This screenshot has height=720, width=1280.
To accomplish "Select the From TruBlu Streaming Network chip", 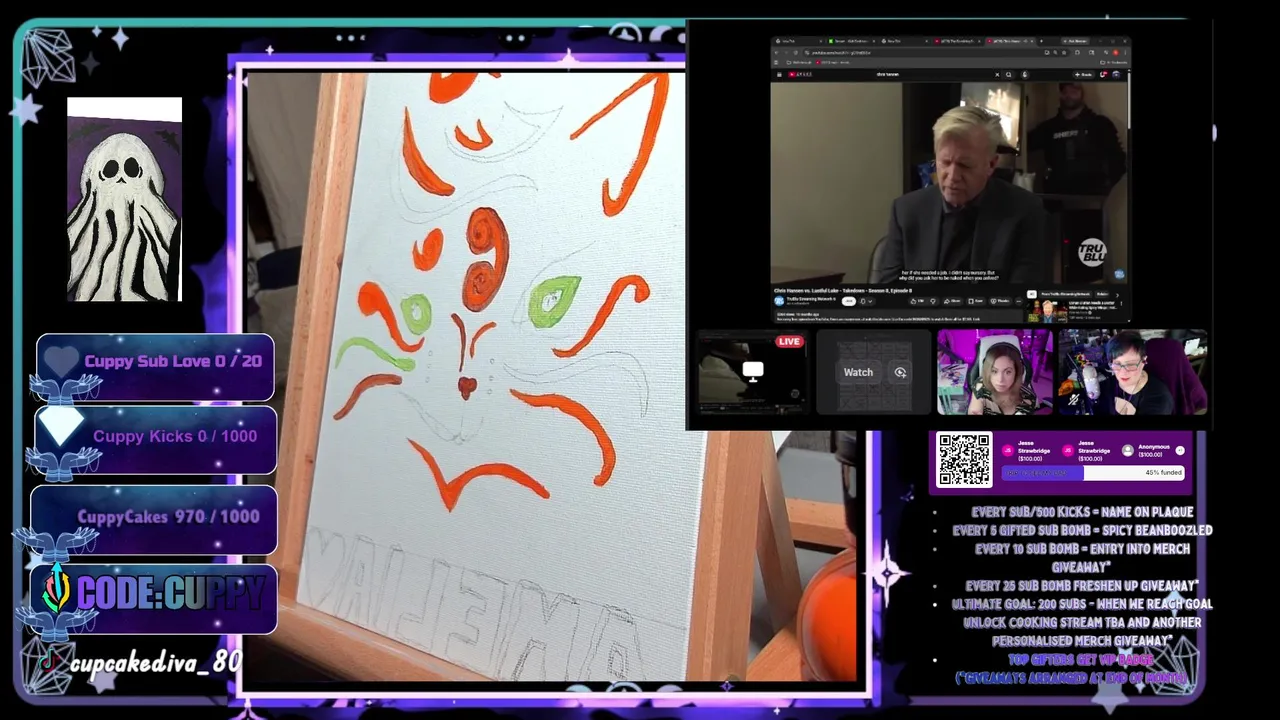I will coord(1066,294).
